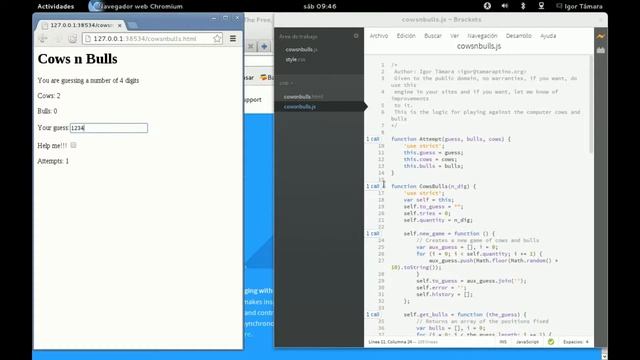640x360 pixels.
Task: Click the green lint status check icon
Action: [x=551, y=342]
